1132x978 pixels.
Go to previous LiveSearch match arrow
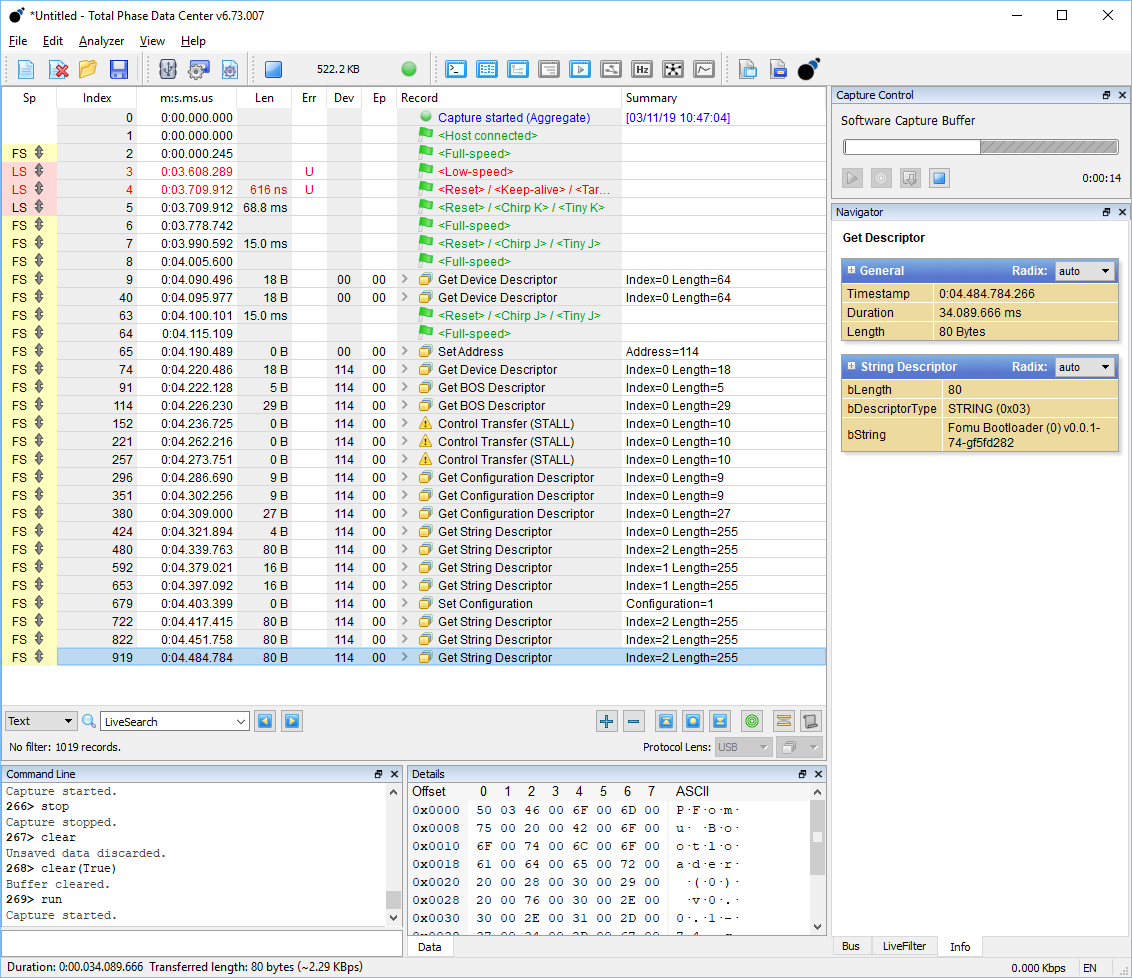[265, 721]
